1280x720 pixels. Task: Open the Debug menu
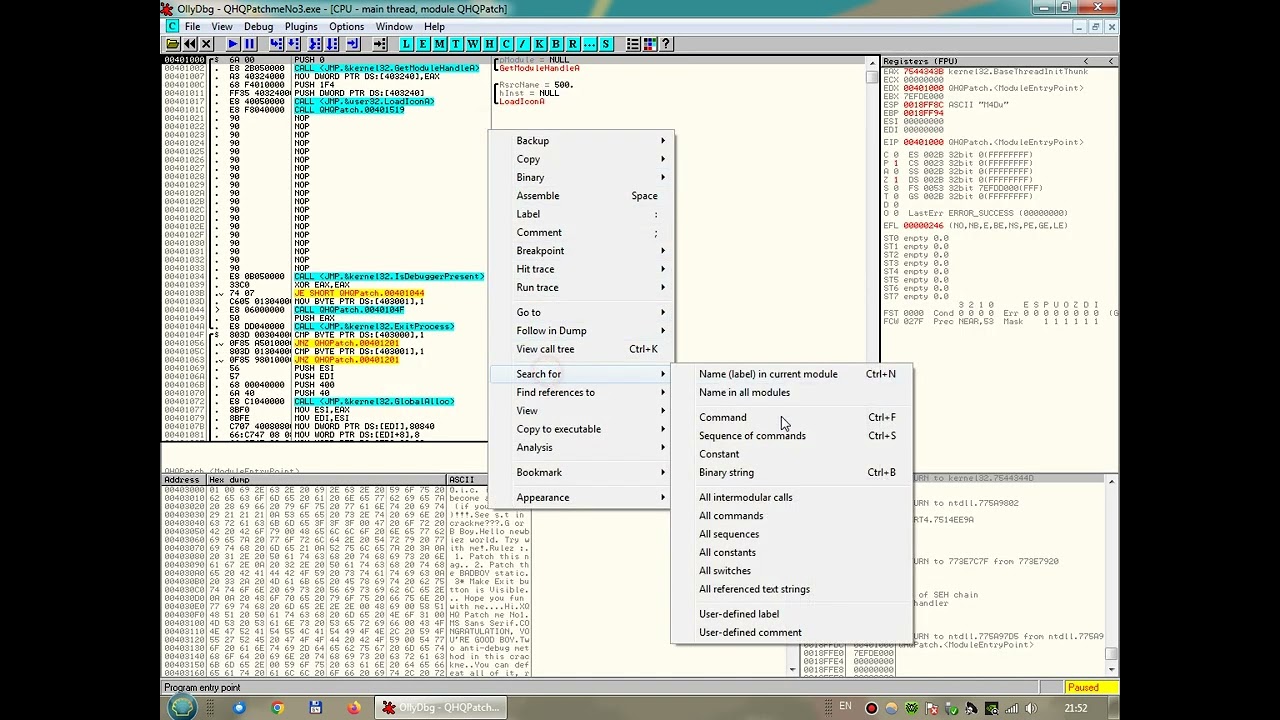click(258, 27)
